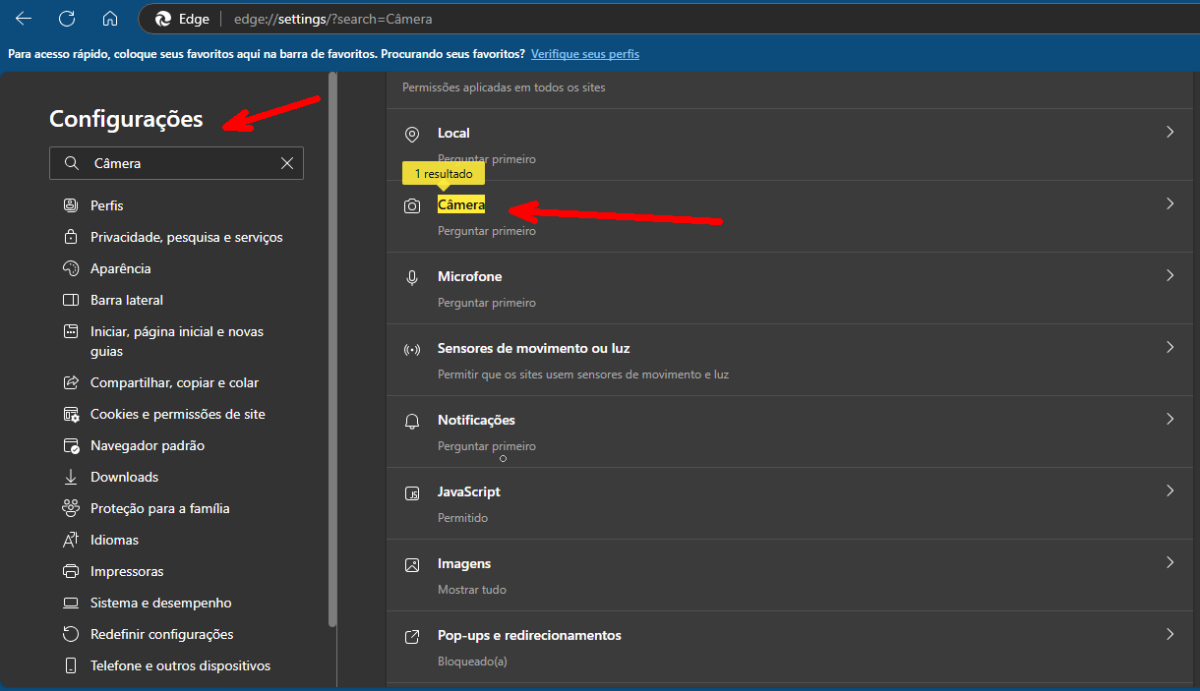The width and height of the screenshot is (1200, 691).
Task: Click the camera icon beside Câmera
Action: tap(412, 206)
